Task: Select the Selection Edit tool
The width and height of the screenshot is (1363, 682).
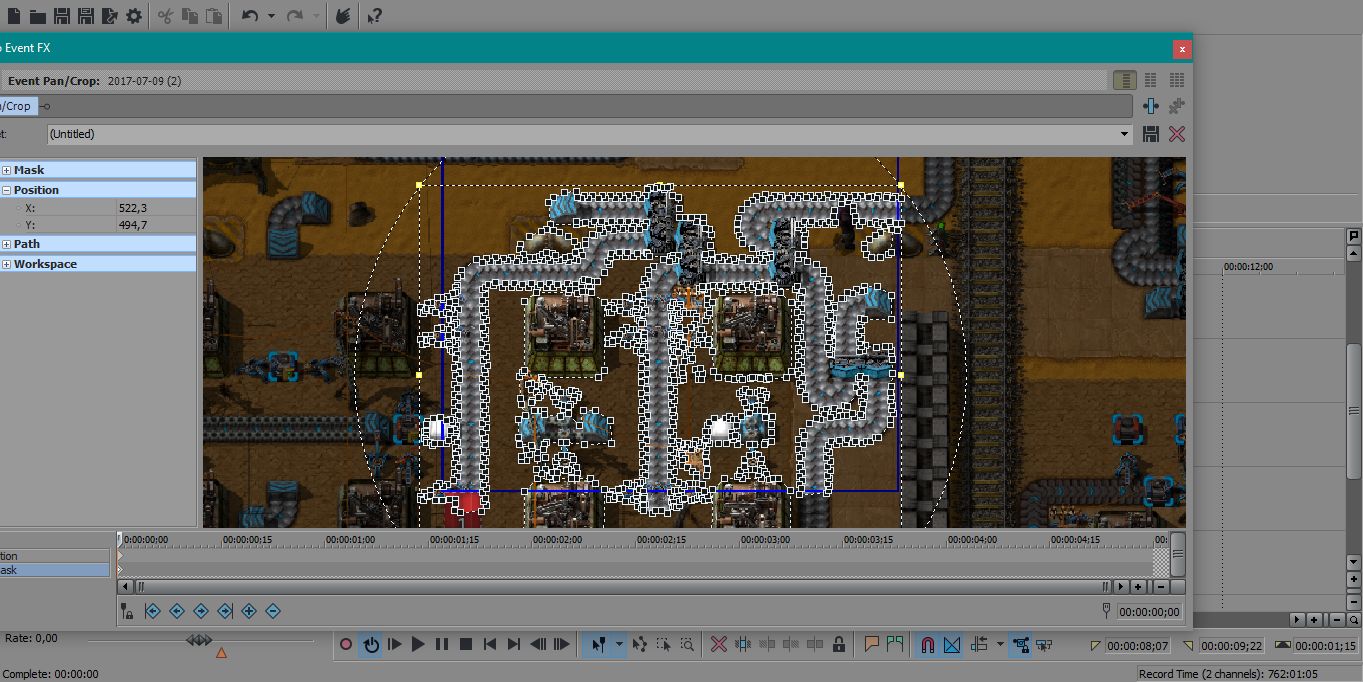Action: tap(663, 645)
